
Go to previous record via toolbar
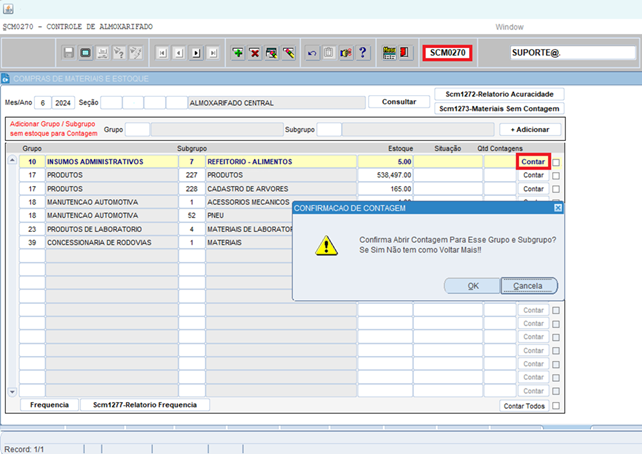point(179,53)
